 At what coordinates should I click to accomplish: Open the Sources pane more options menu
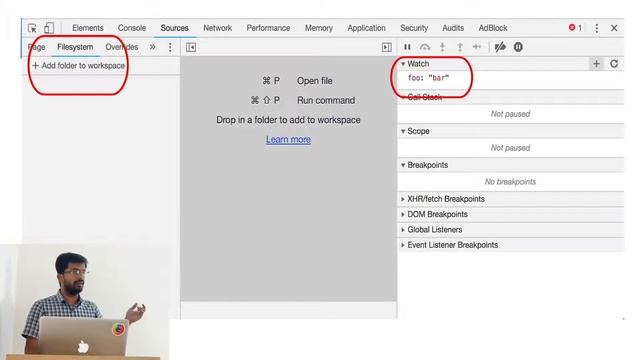pos(170,47)
